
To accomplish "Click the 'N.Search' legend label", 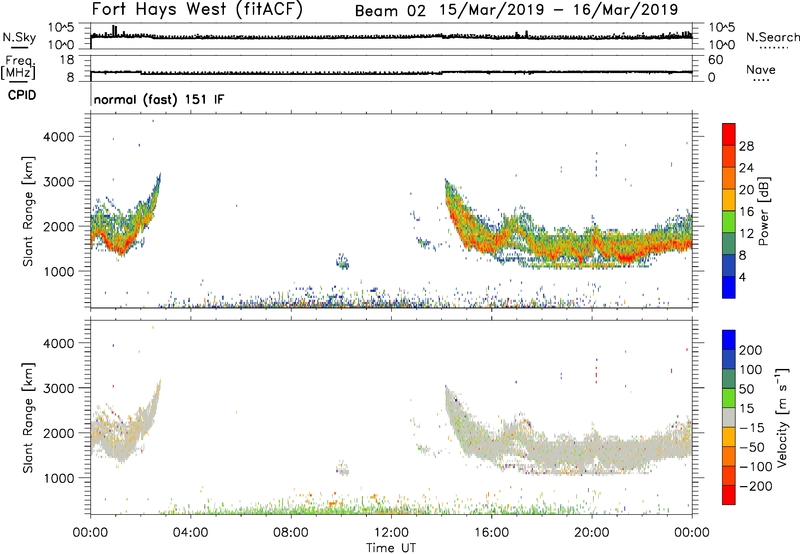I will point(772,37).
